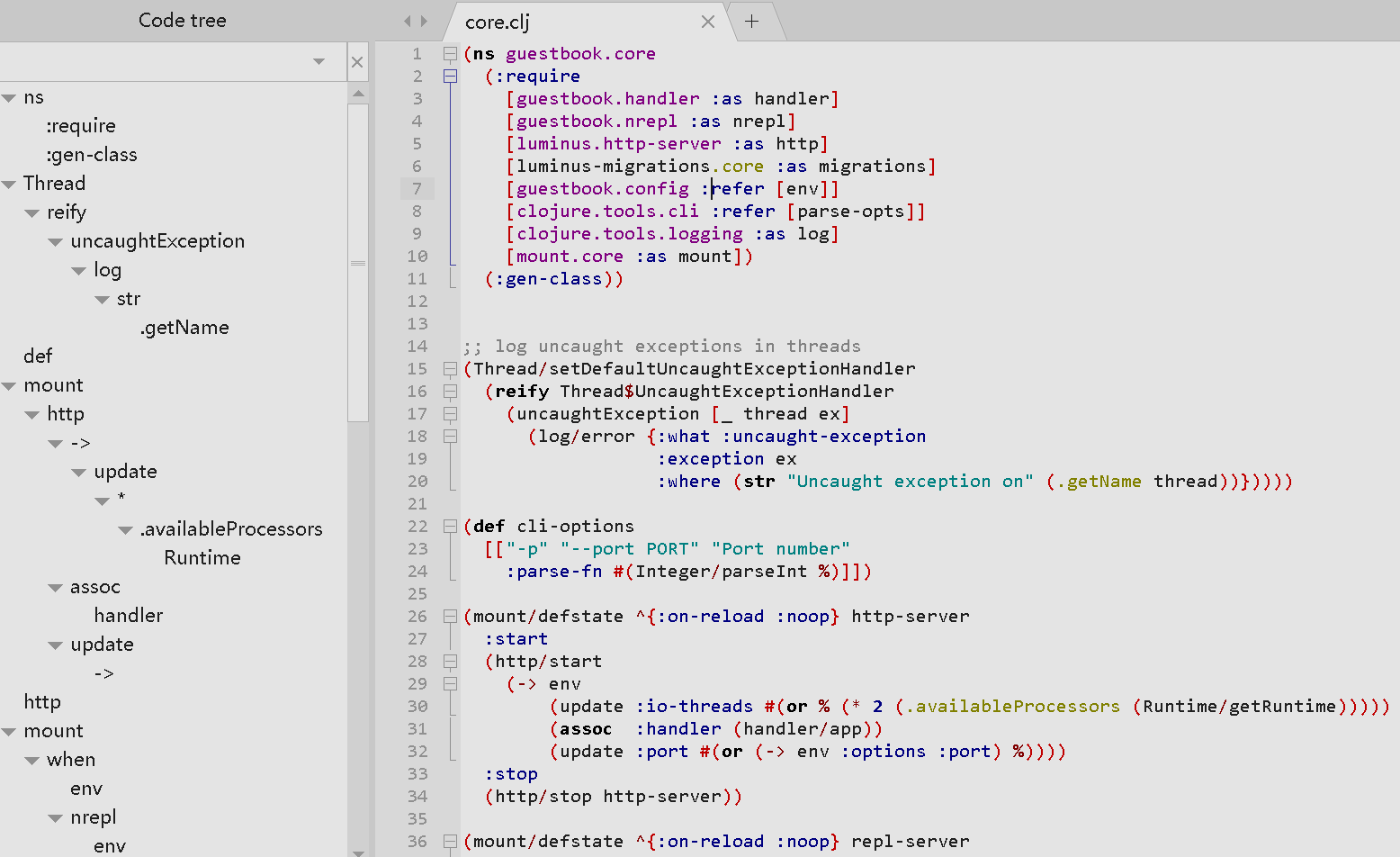This screenshot has width=1400, height=857.
Task: Switch to the previous tab with the left arrow
Action: (408, 21)
